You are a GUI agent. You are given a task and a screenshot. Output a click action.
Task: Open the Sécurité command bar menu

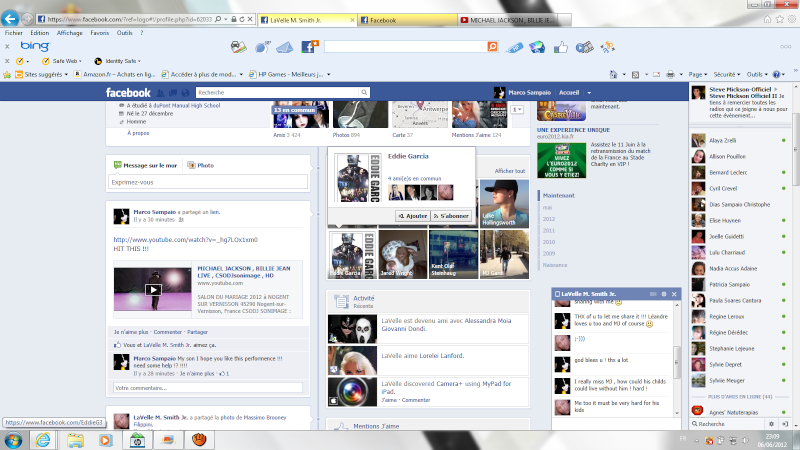coord(727,74)
